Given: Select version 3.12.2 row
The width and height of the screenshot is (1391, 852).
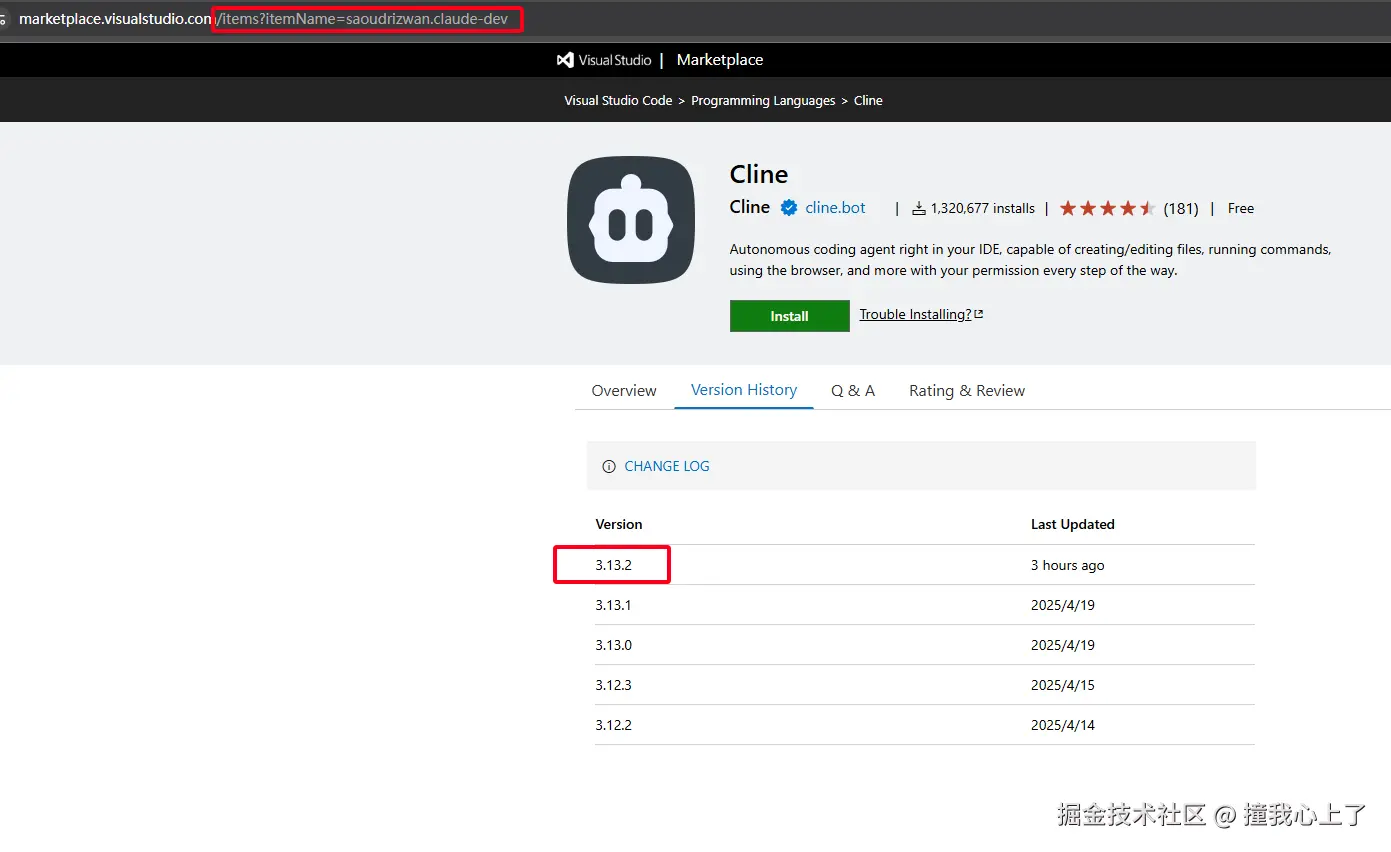Looking at the screenshot, I should point(924,725).
